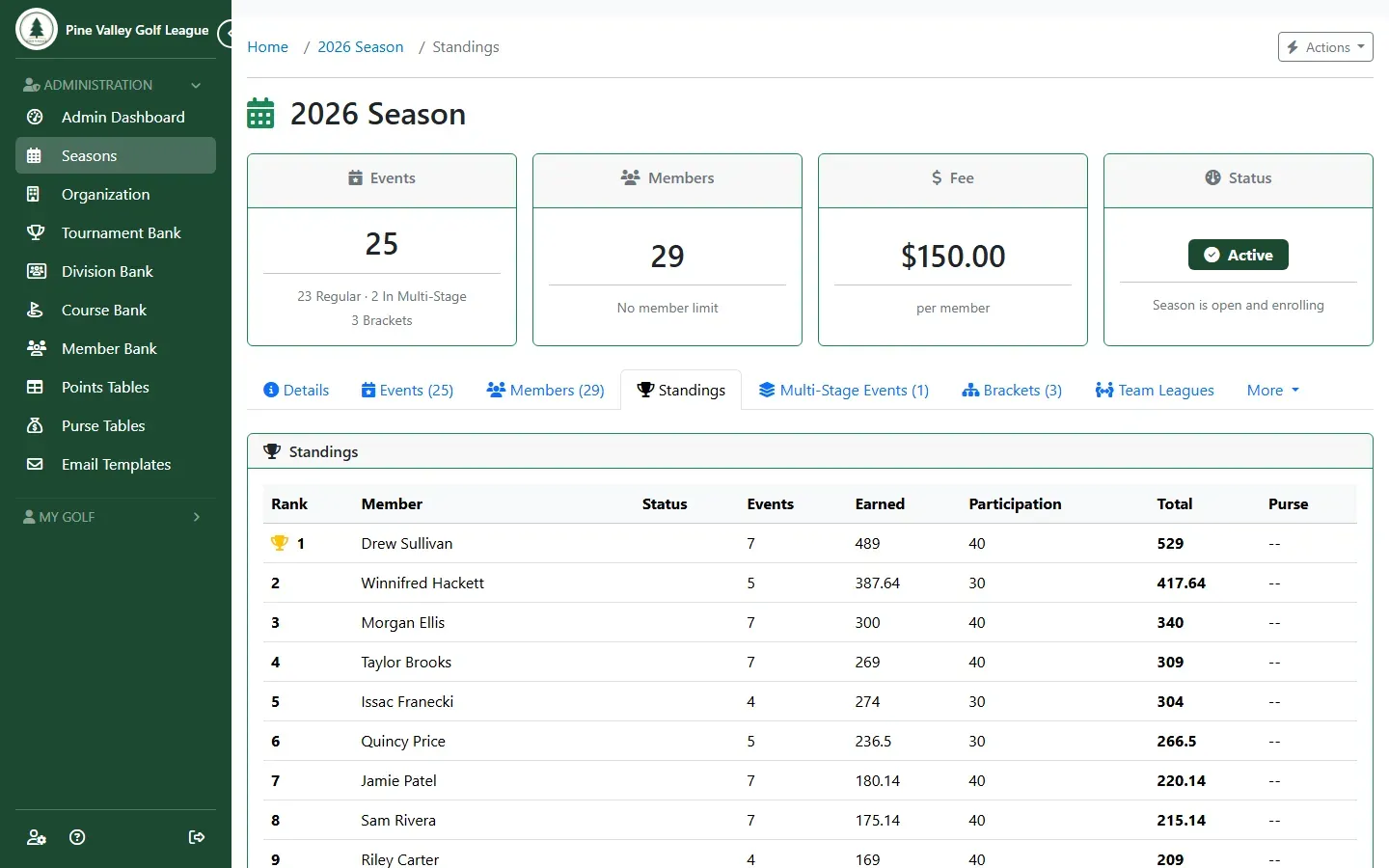Open user settings icon at sidebar bottom

tap(37, 837)
